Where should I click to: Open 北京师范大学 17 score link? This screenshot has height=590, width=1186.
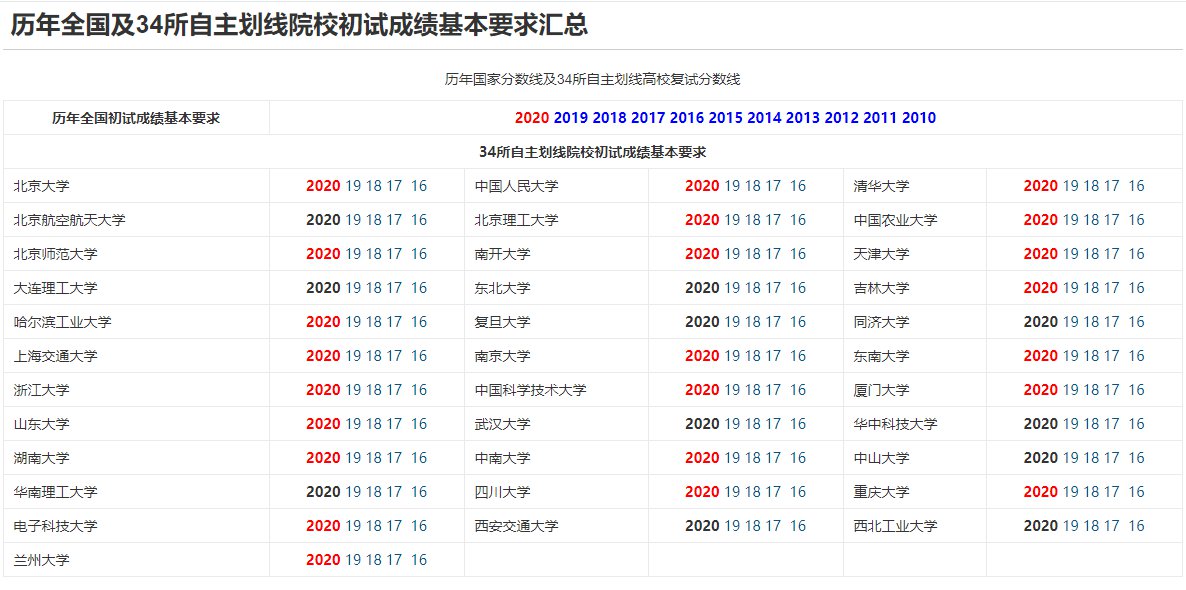[394, 254]
